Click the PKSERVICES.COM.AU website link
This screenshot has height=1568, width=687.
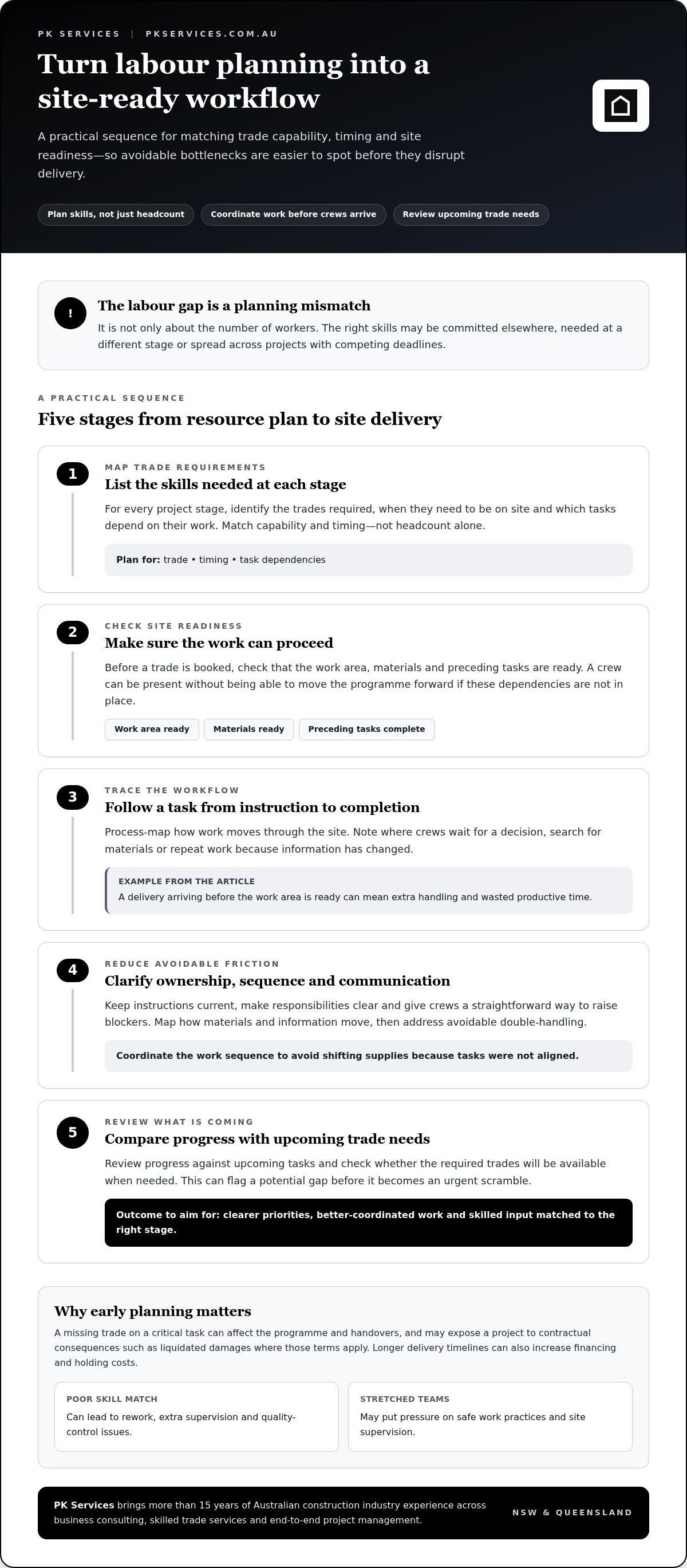(x=211, y=34)
